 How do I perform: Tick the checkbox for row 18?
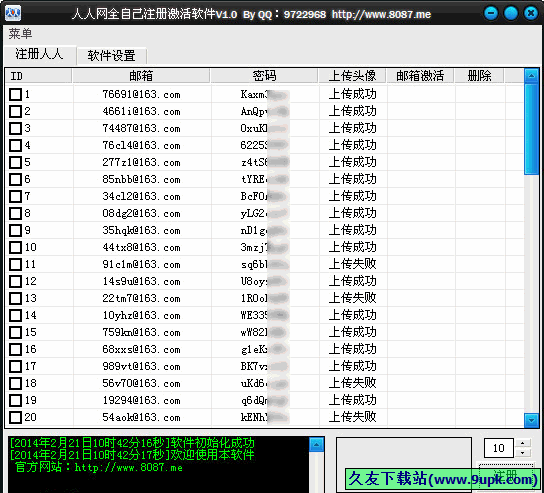tap(15, 383)
